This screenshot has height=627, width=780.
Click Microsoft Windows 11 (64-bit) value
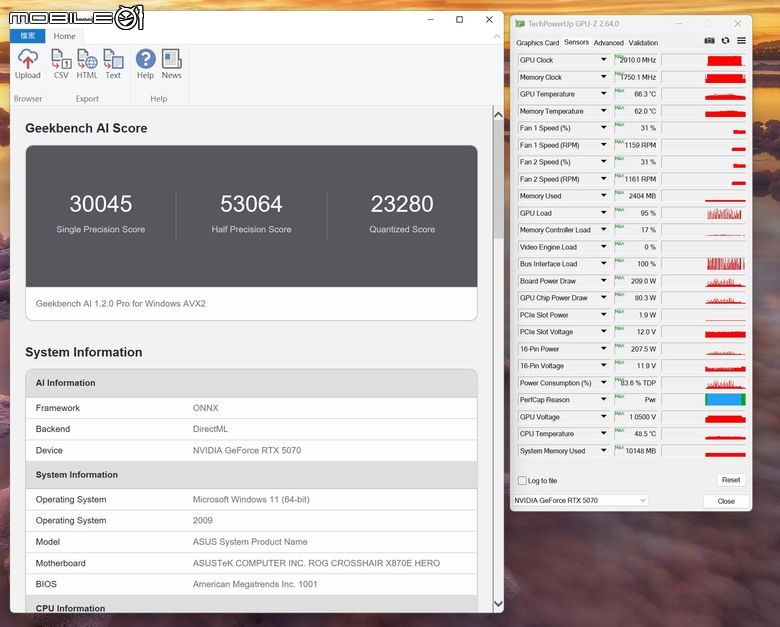[251, 500]
